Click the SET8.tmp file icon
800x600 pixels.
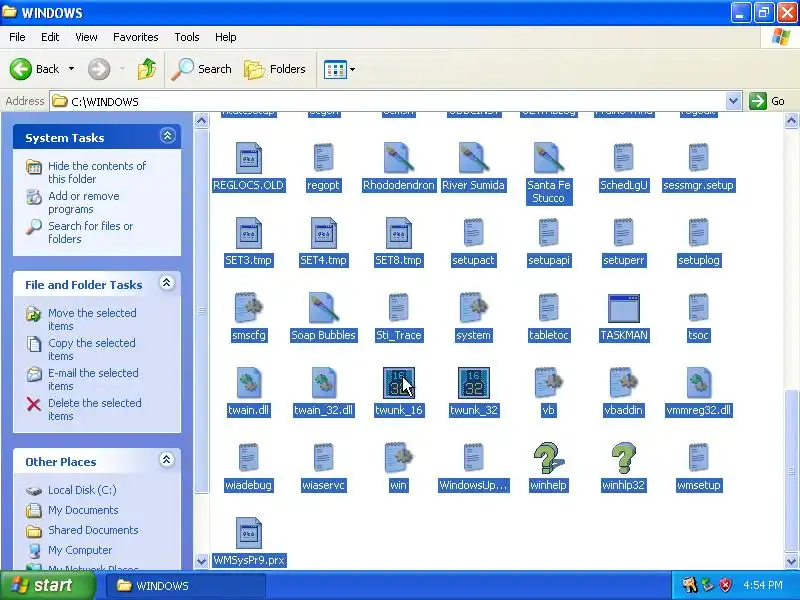pyautogui.click(x=398, y=233)
